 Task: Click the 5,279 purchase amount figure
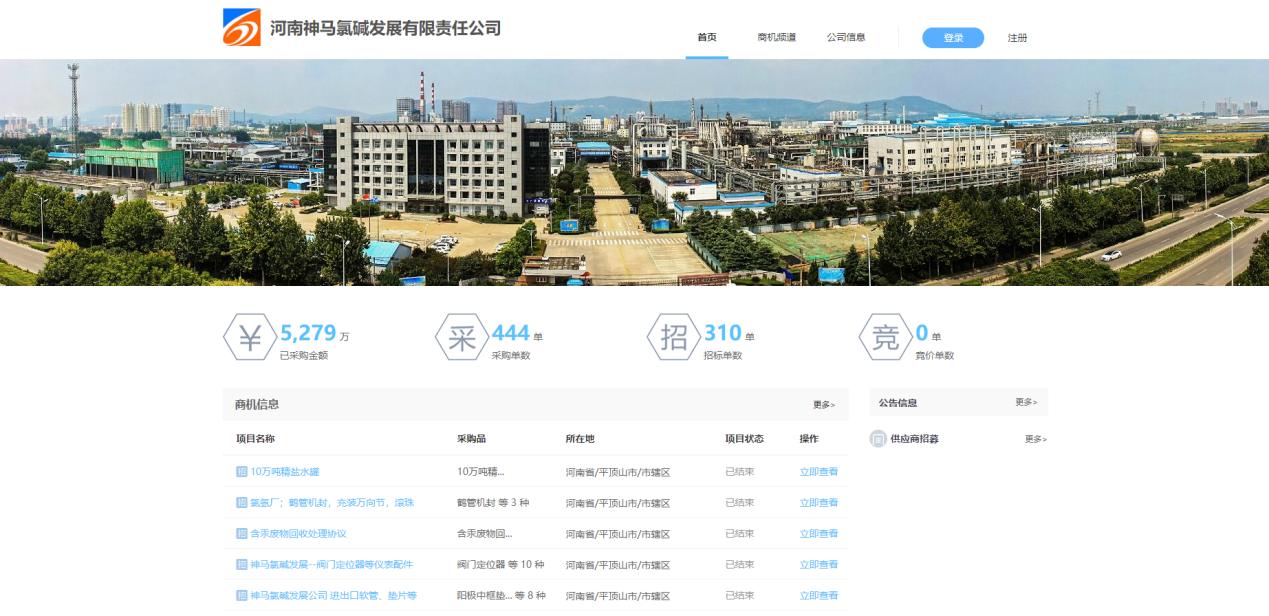[x=308, y=333]
